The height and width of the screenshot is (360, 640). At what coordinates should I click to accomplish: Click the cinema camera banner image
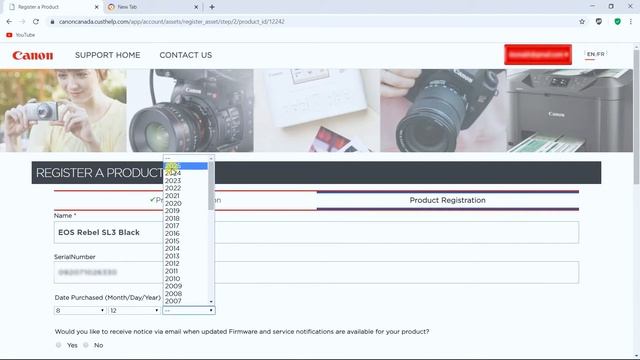pyautogui.click(x=190, y=111)
